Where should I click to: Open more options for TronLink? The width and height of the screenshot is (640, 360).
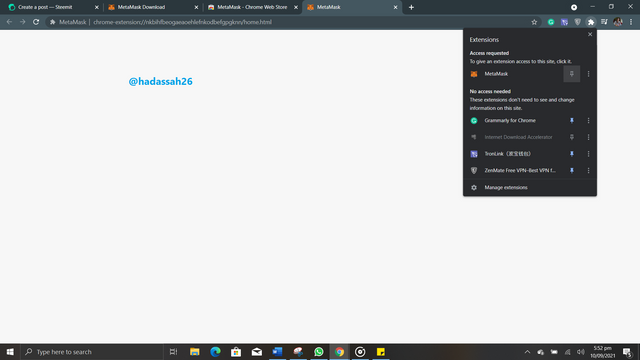(x=588, y=154)
